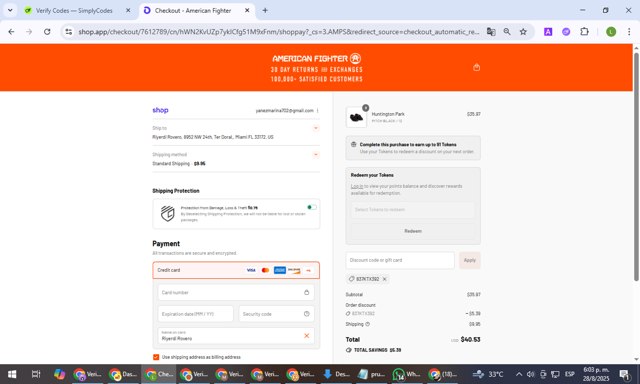Switch to Verify Codes — SimplyCodes tab

click(x=74, y=11)
